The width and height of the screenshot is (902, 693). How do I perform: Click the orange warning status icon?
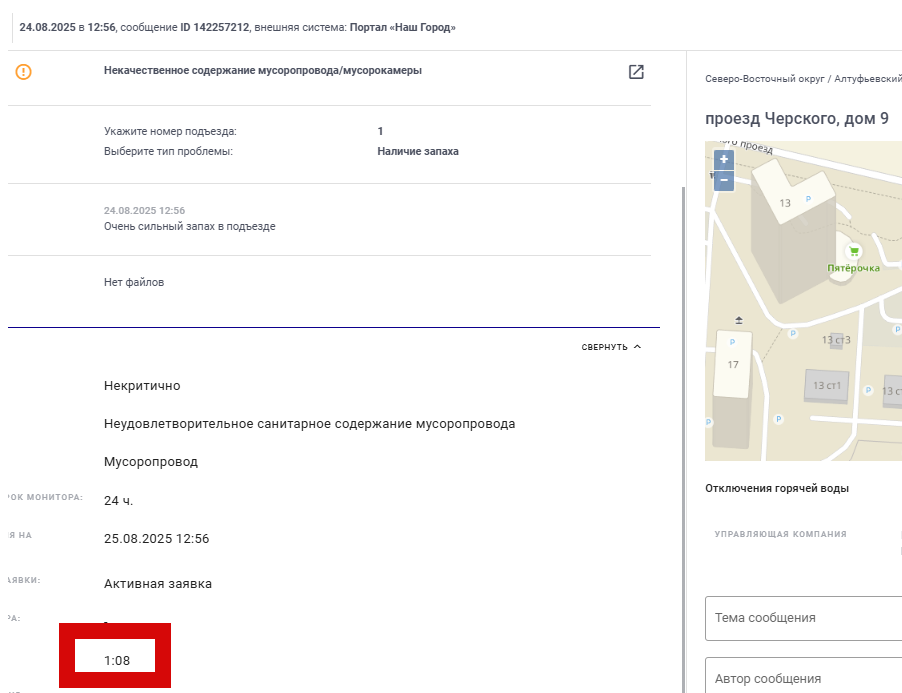pos(24,72)
